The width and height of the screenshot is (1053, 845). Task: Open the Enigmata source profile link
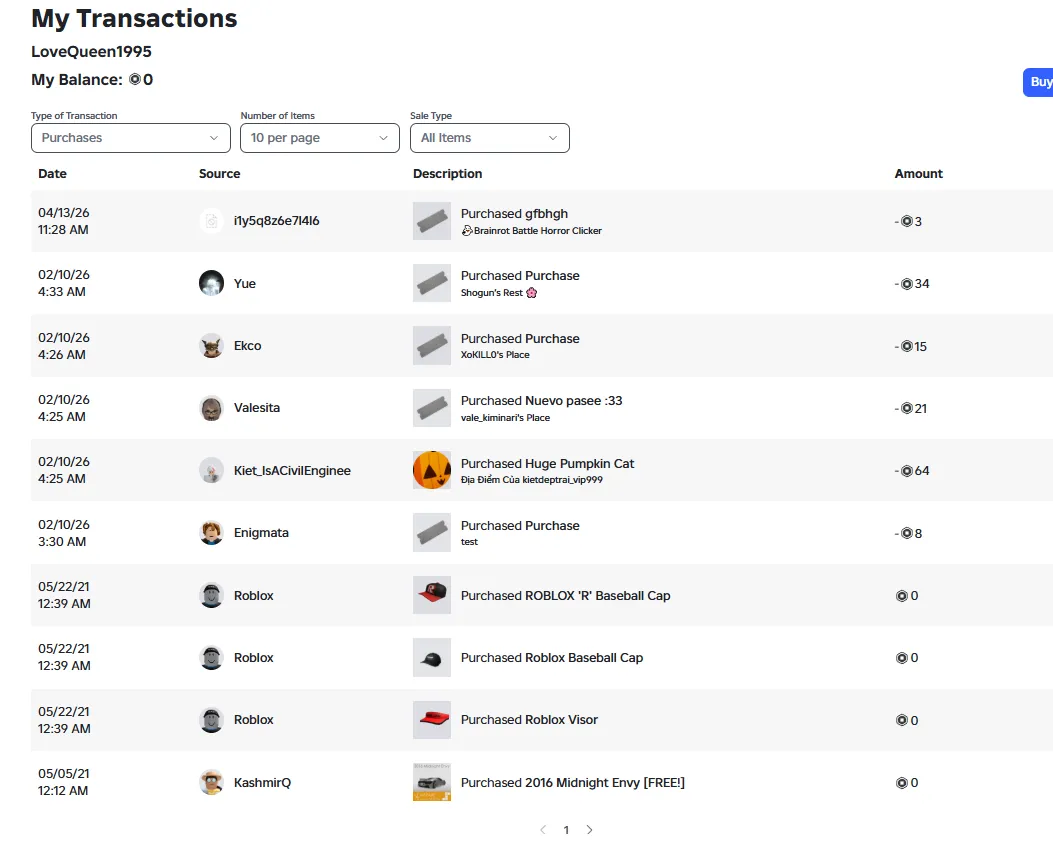pos(261,533)
